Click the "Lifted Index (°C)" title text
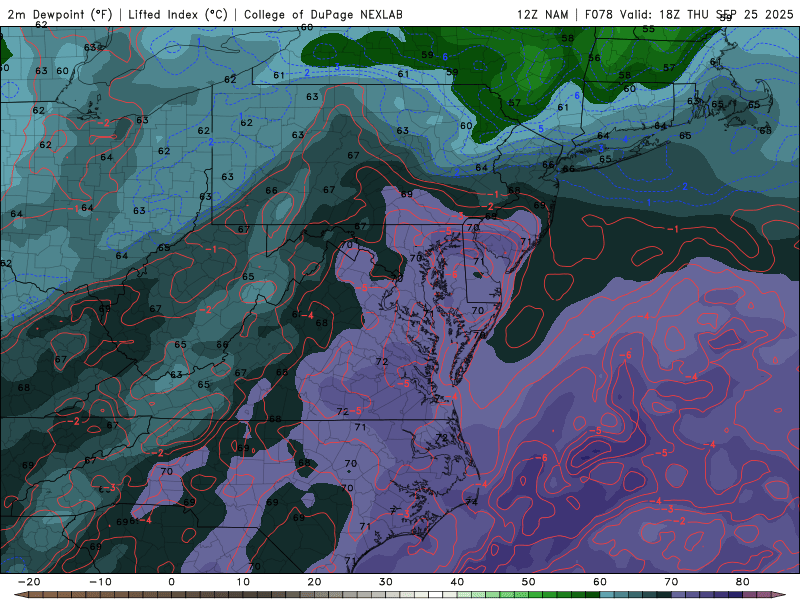Screen dimensions: 800x600 click(178, 14)
